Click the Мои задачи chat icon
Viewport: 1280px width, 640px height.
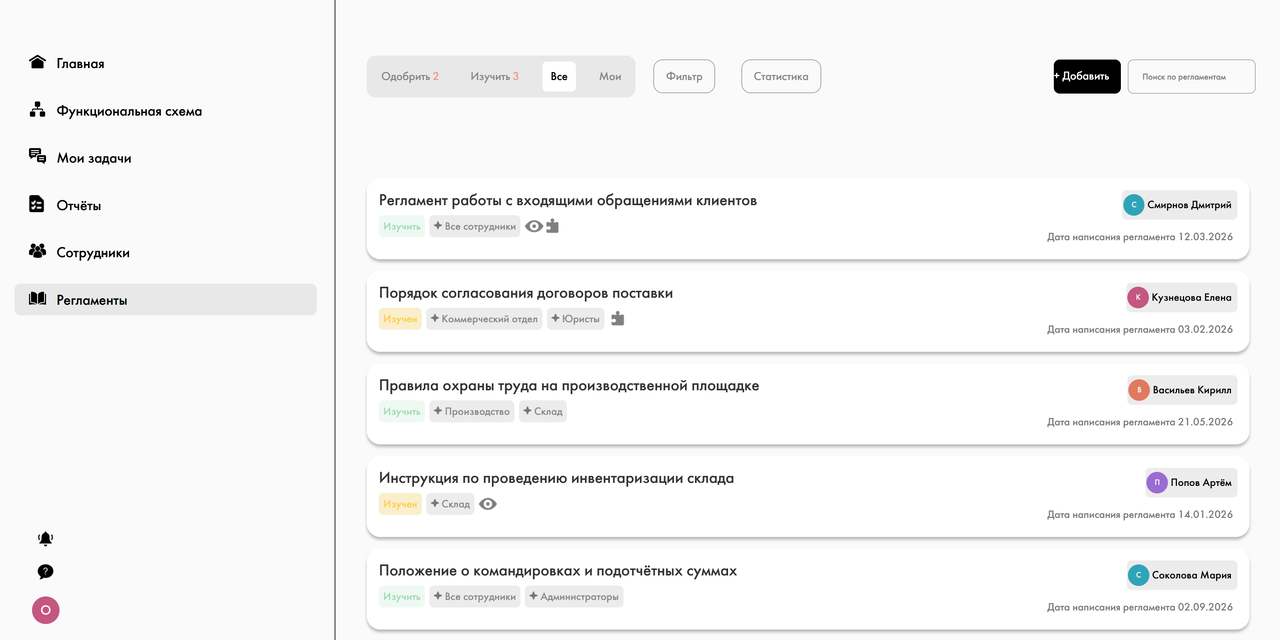click(38, 157)
